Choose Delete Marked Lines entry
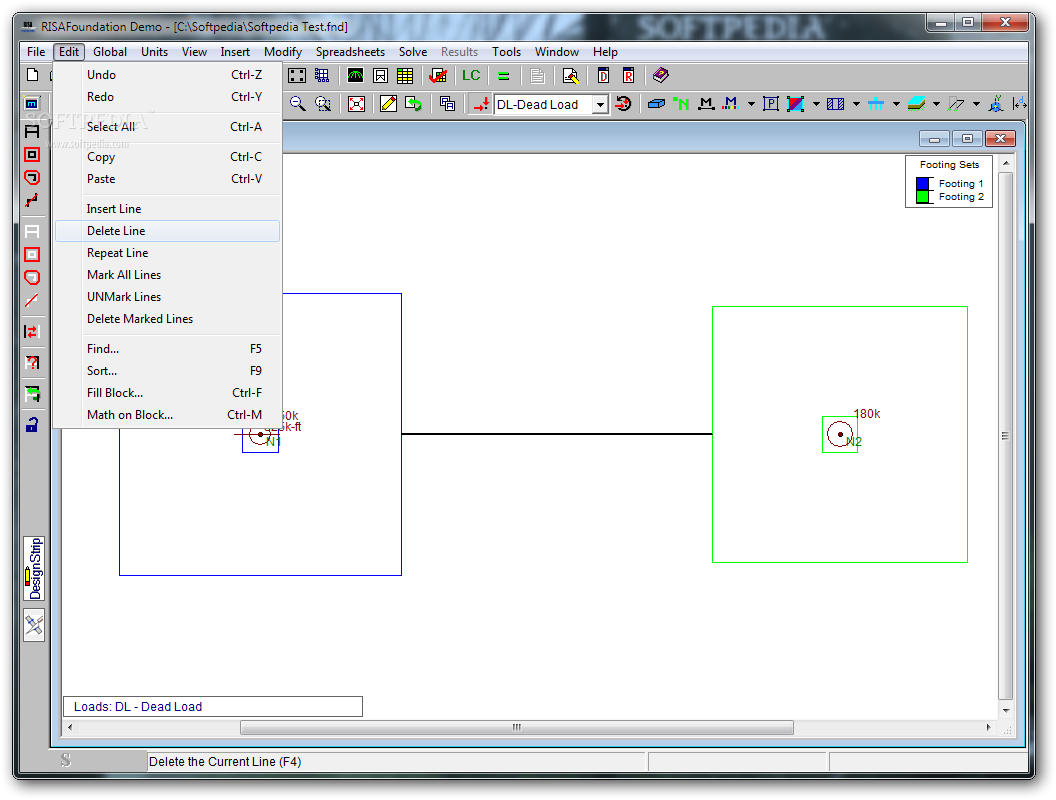 coord(167,319)
